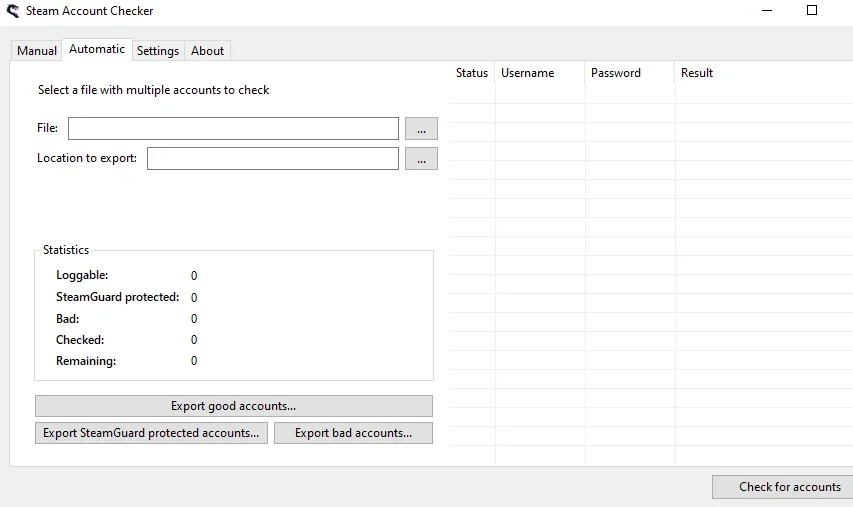Export SteamGuard protected accounts
Image resolution: width=853 pixels, height=507 pixels.
click(151, 433)
